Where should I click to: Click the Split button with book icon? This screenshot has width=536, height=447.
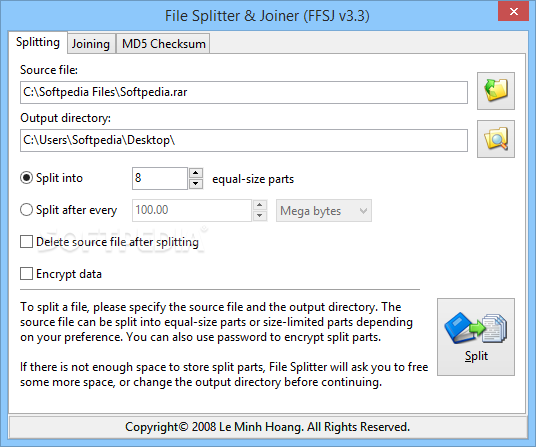476,337
